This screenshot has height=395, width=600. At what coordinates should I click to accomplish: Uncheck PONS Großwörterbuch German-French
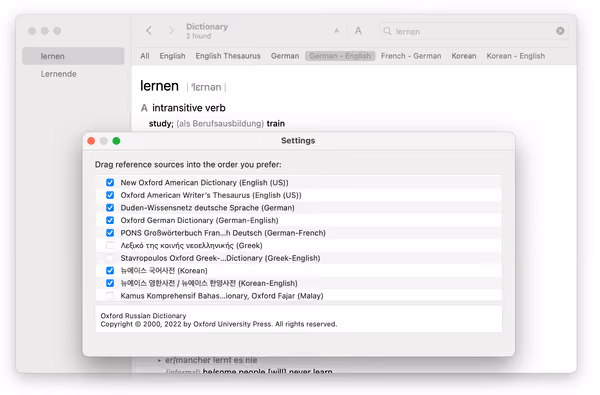coord(110,233)
